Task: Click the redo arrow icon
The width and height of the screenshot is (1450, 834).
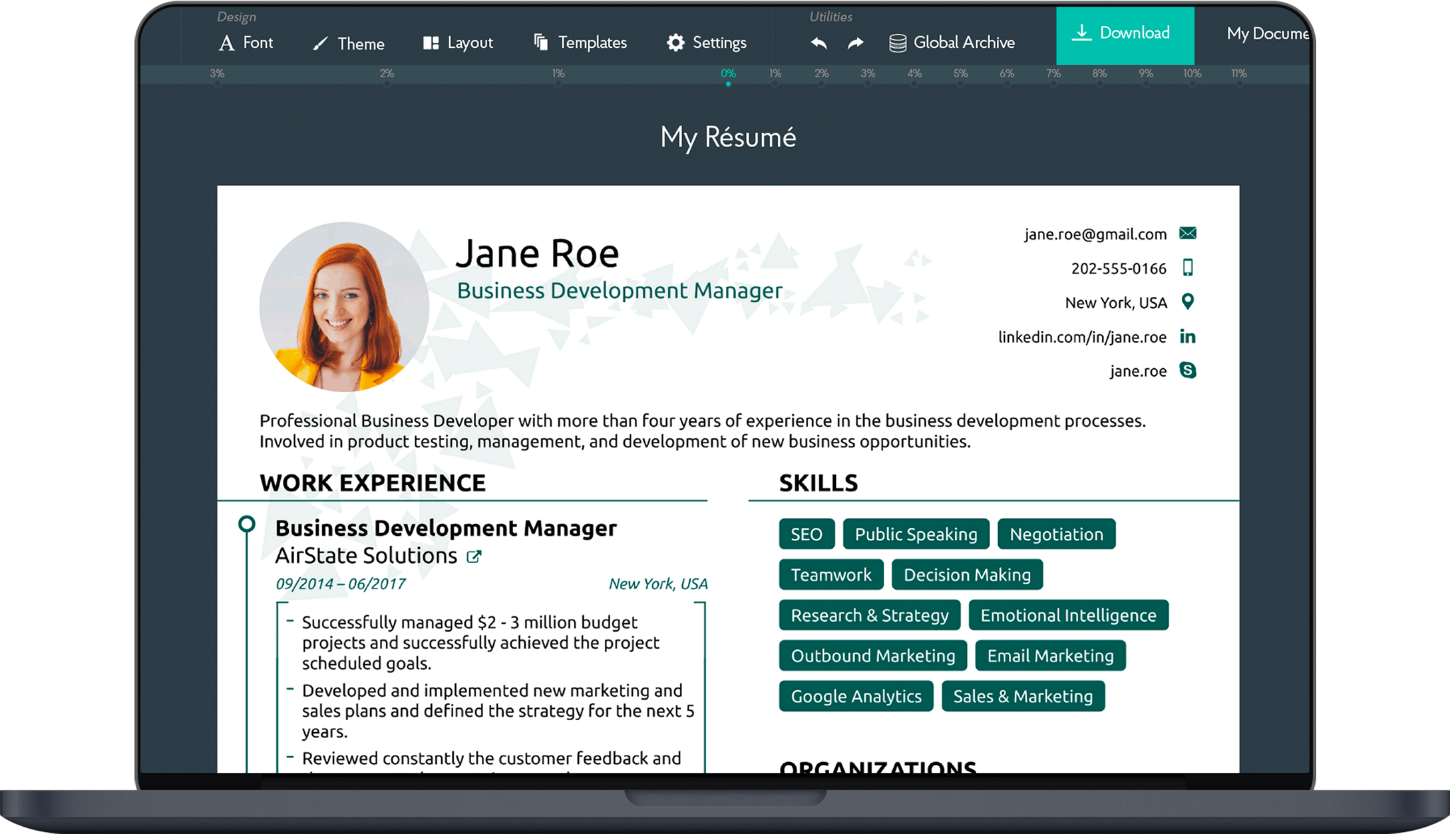Action: 855,43
